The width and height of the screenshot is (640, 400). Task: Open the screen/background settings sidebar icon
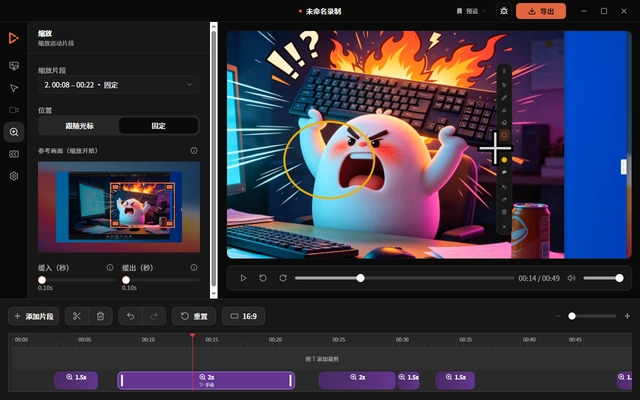click(x=14, y=66)
